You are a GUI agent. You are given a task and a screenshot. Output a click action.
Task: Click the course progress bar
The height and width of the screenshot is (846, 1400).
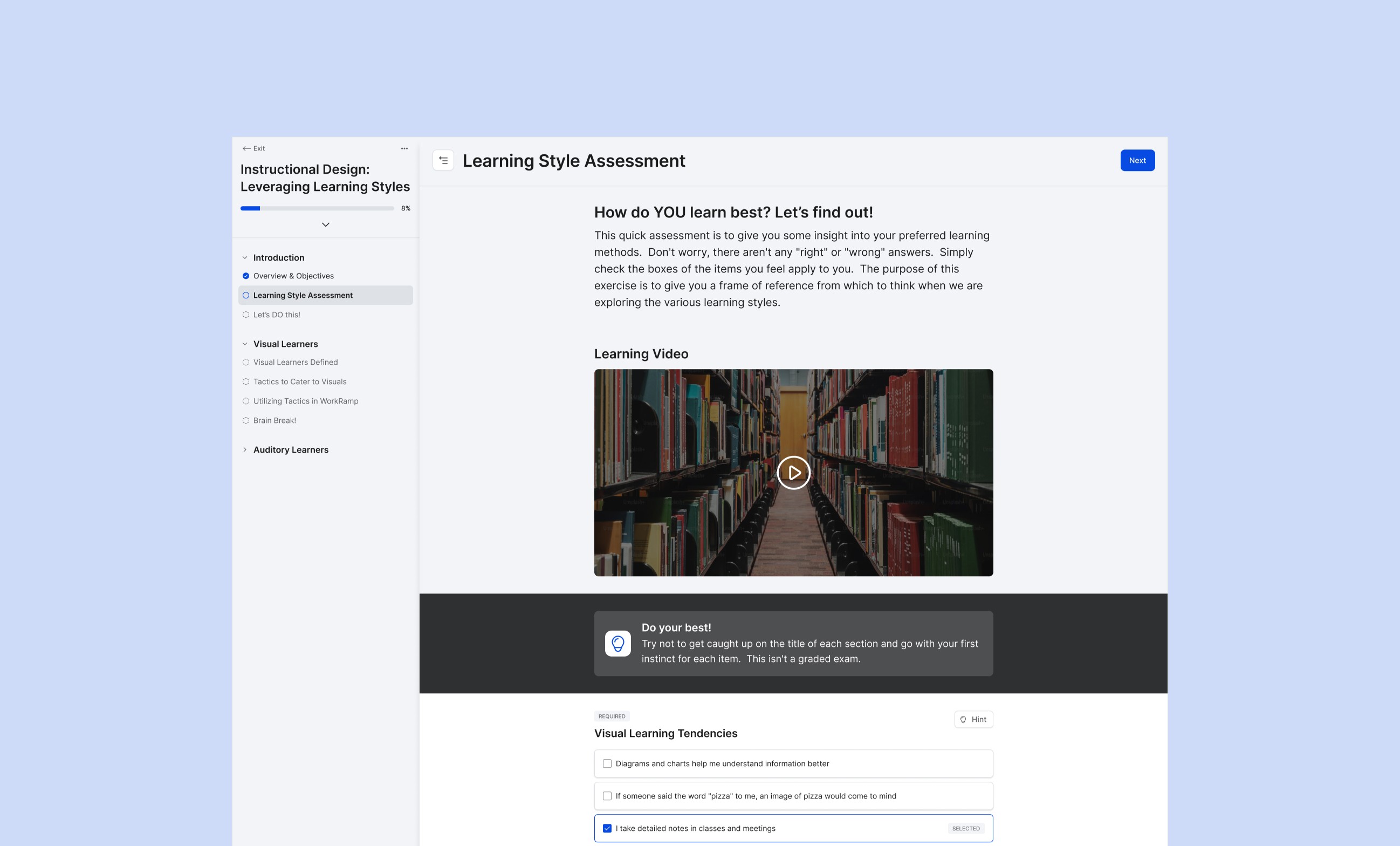click(x=317, y=209)
